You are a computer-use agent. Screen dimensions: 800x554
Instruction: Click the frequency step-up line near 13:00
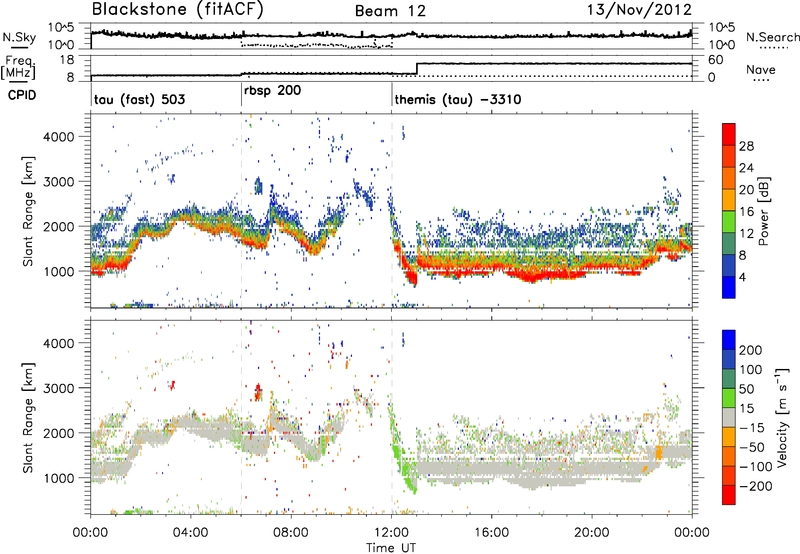[x=417, y=69]
